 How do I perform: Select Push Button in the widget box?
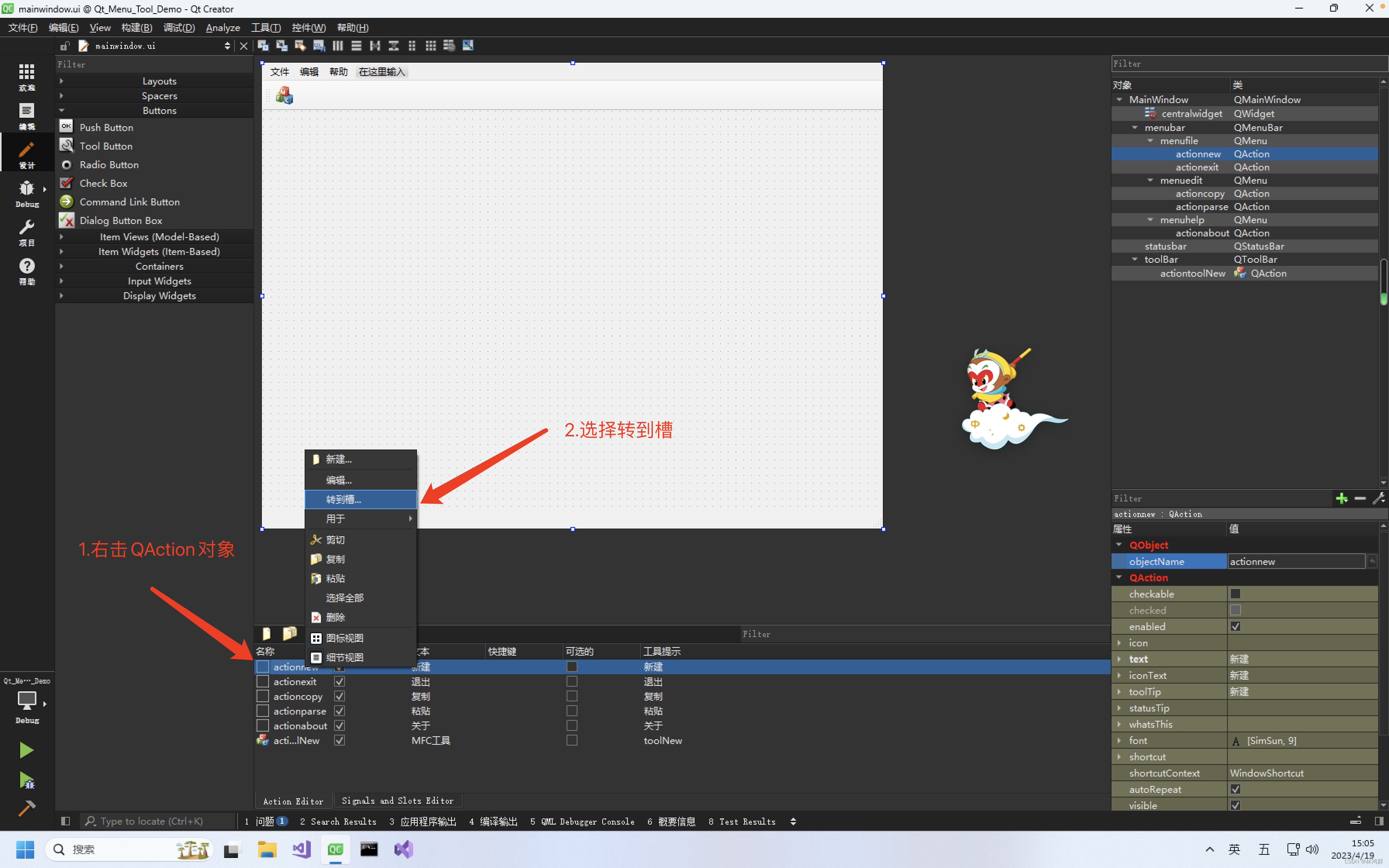106,127
